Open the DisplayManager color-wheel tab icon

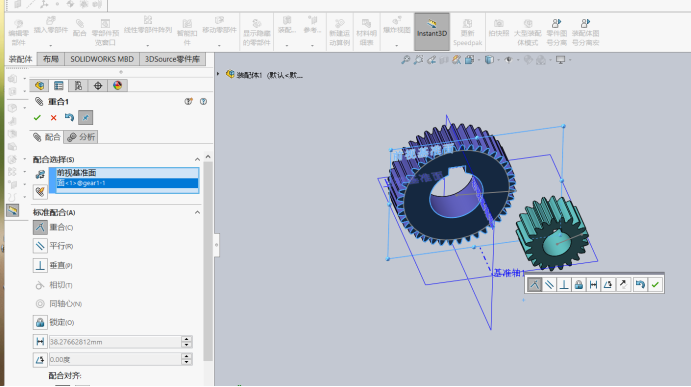[117, 86]
